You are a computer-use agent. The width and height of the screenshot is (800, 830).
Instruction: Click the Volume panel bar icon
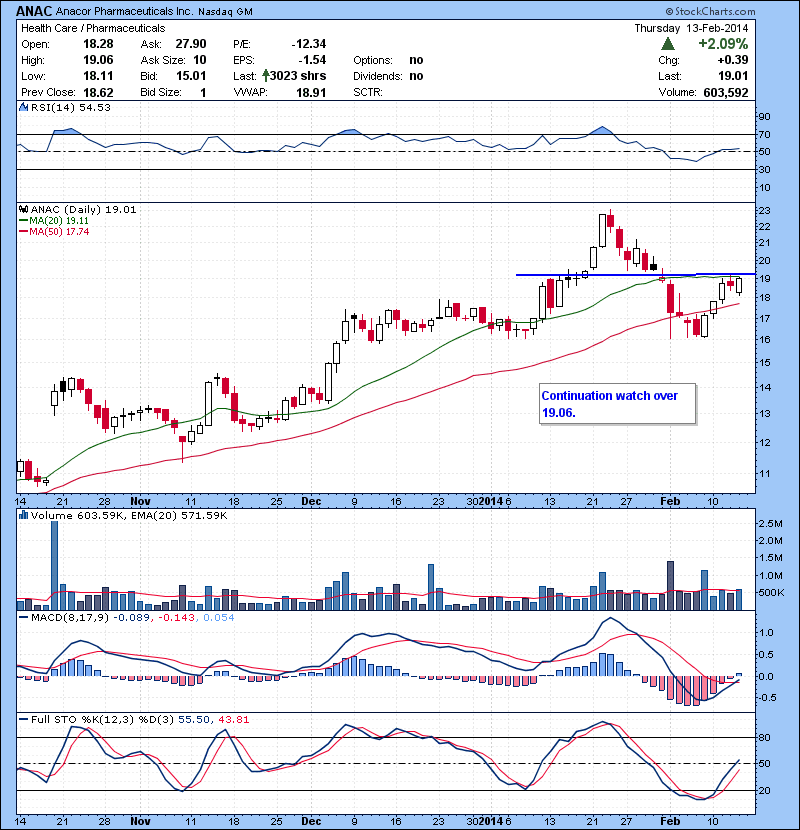(23, 515)
